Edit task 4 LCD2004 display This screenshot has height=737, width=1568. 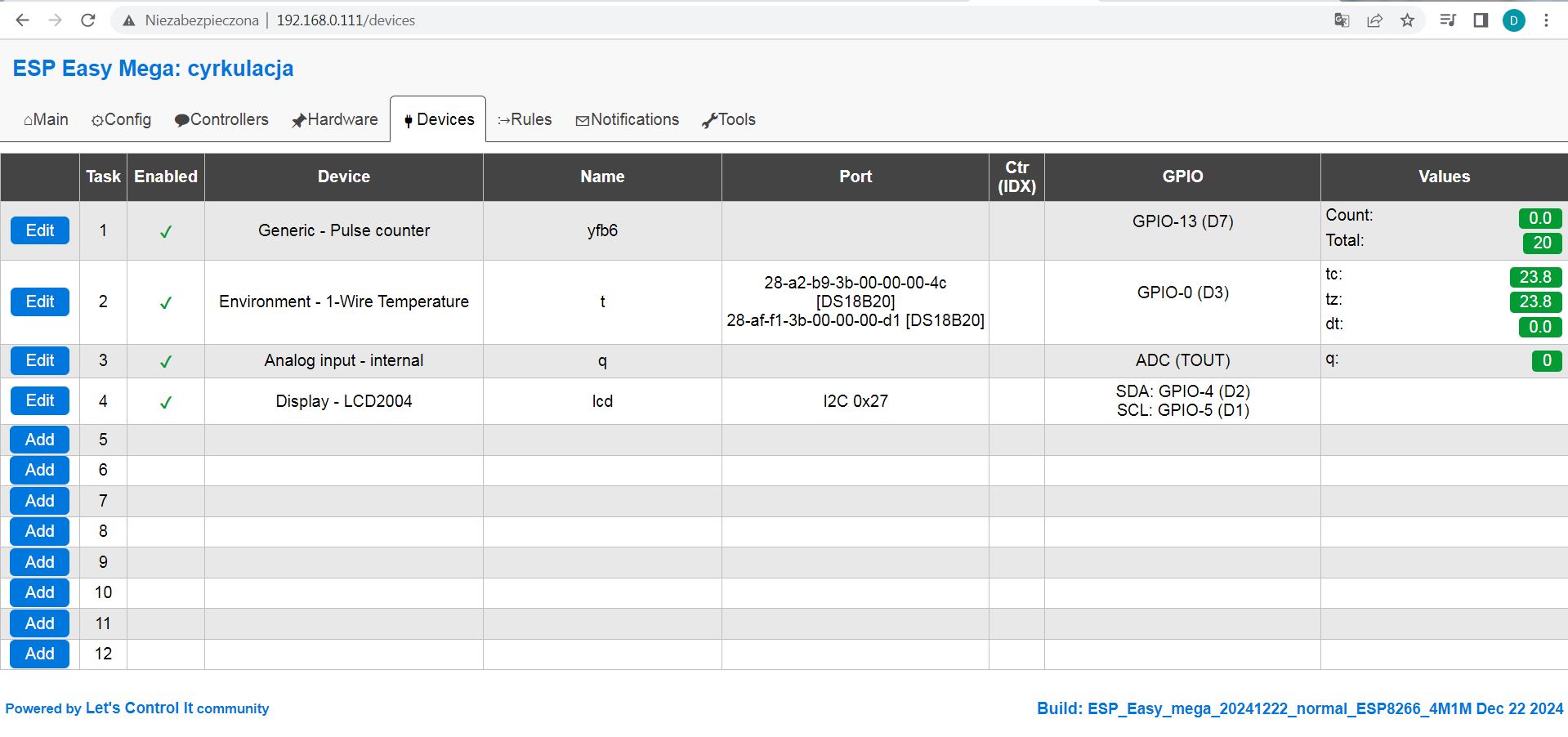[x=40, y=400]
